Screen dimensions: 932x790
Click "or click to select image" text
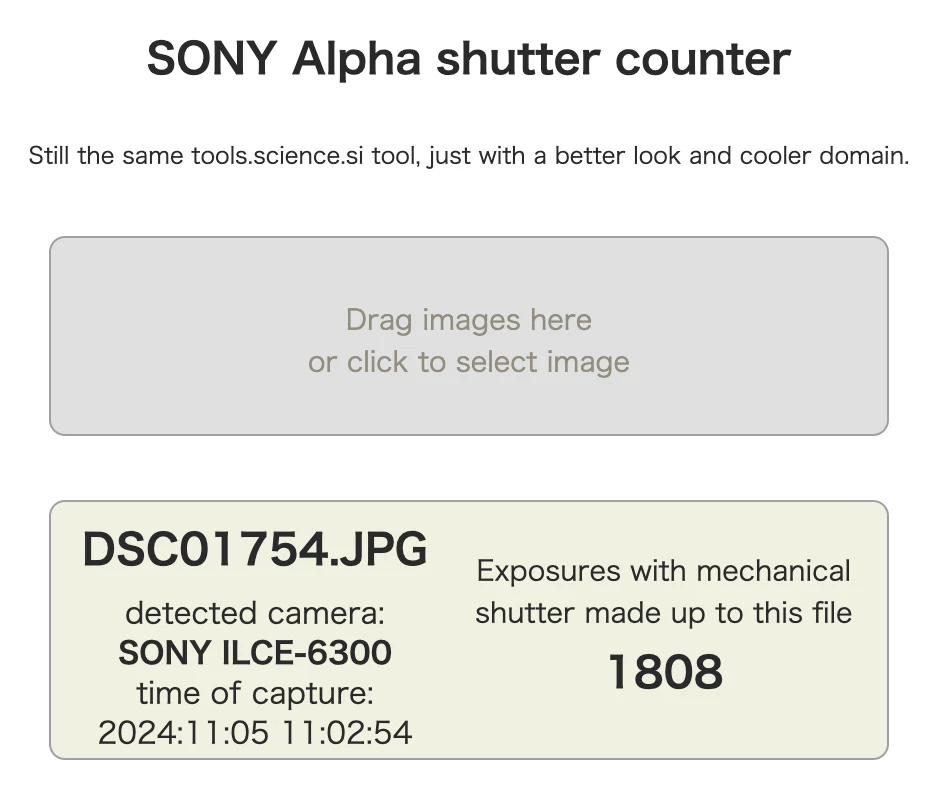(468, 362)
